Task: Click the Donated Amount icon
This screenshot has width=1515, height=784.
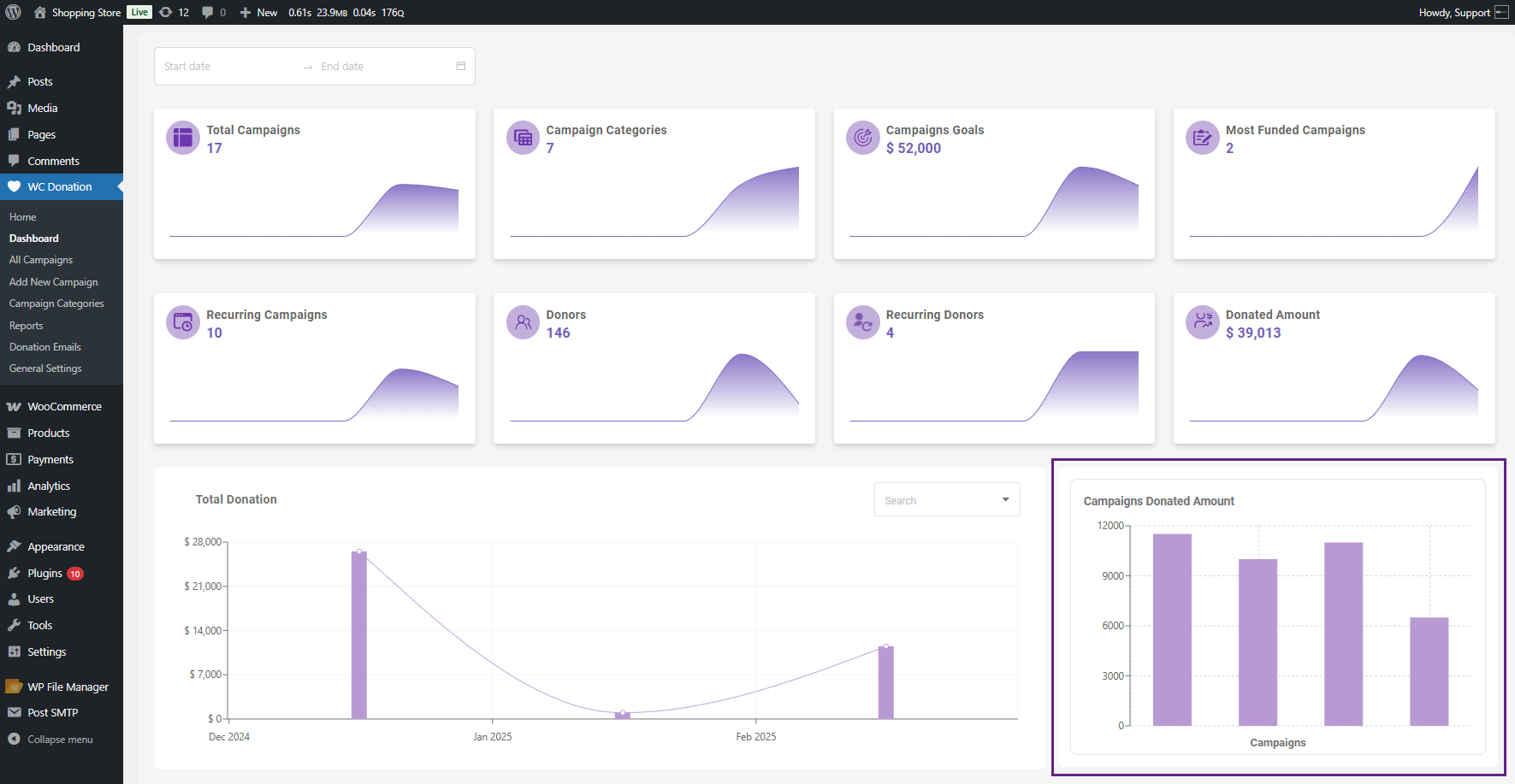Action: pos(1202,322)
